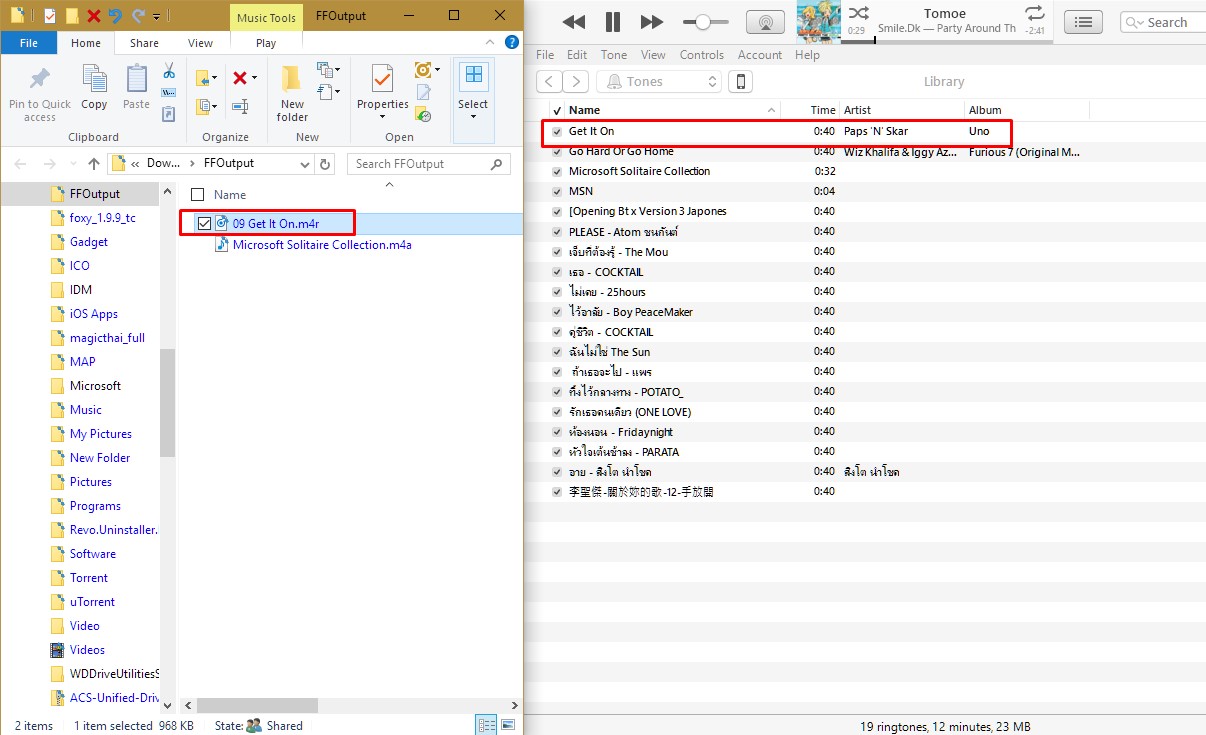Open the iPhone device button
Viewport: 1206px width, 735px height.
740,82
